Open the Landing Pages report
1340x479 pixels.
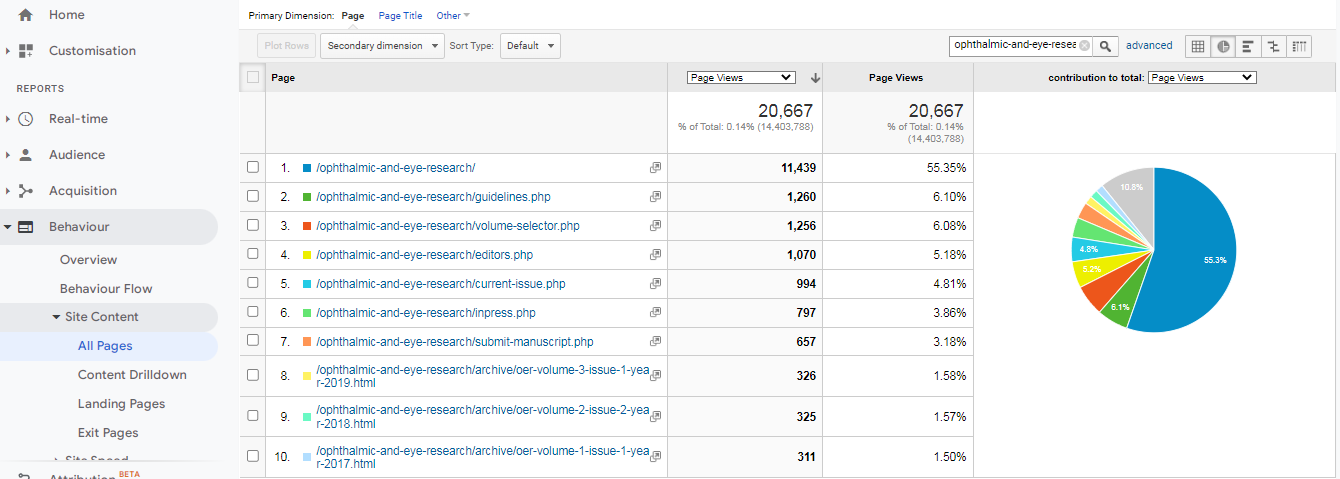(x=121, y=404)
